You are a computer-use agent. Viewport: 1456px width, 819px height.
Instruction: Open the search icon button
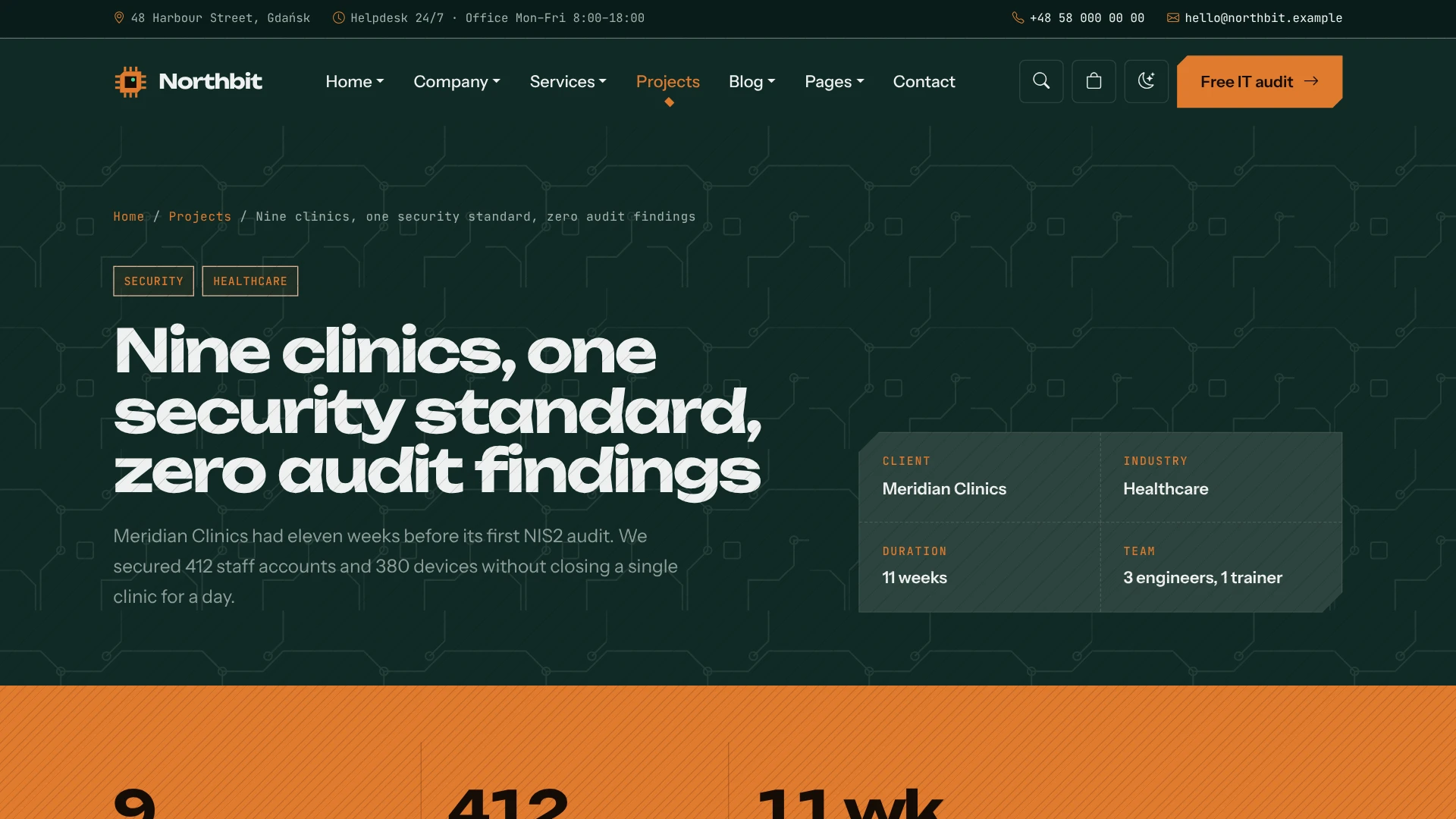pyautogui.click(x=1041, y=81)
